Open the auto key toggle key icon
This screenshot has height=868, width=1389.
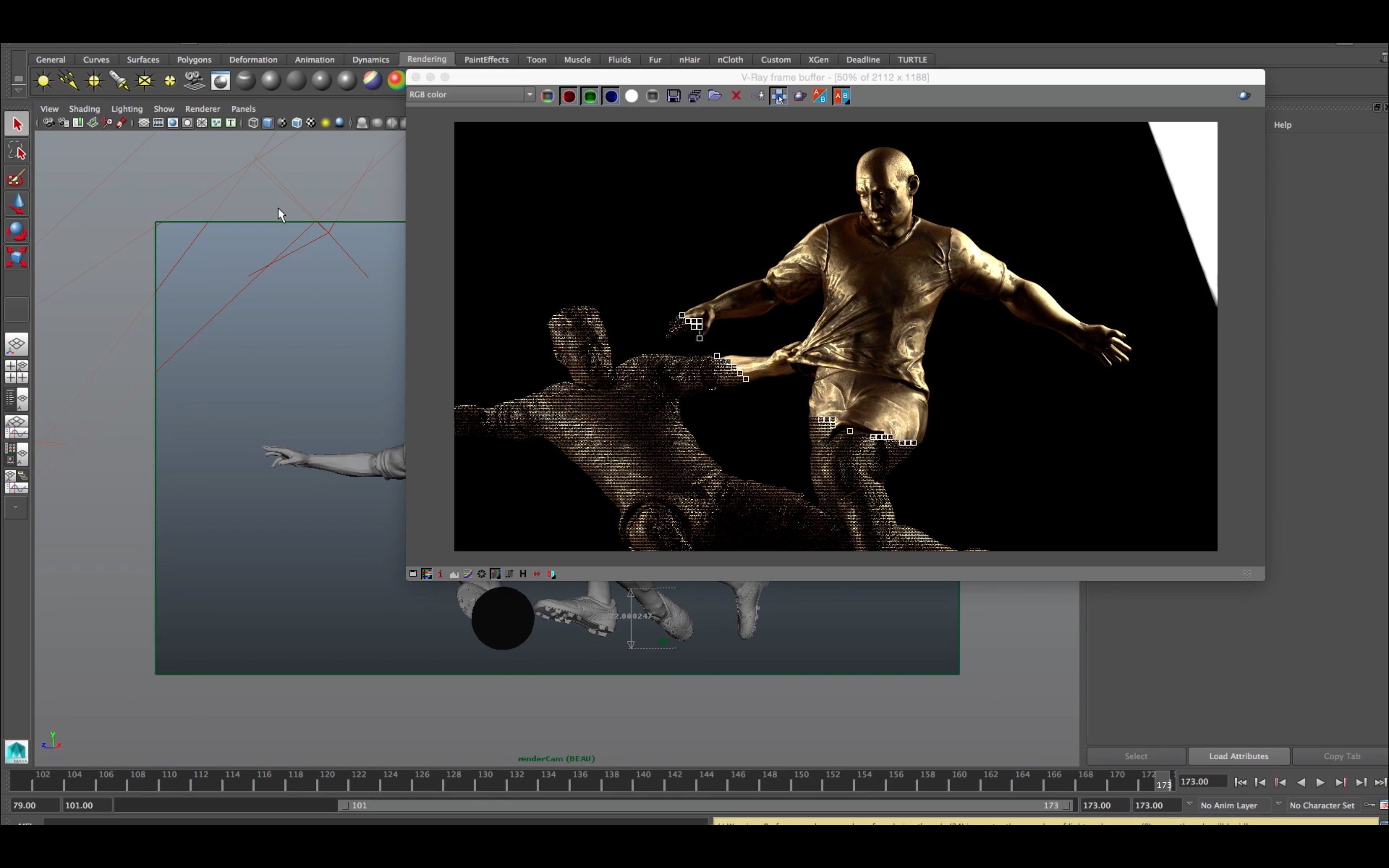coord(1370,805)
